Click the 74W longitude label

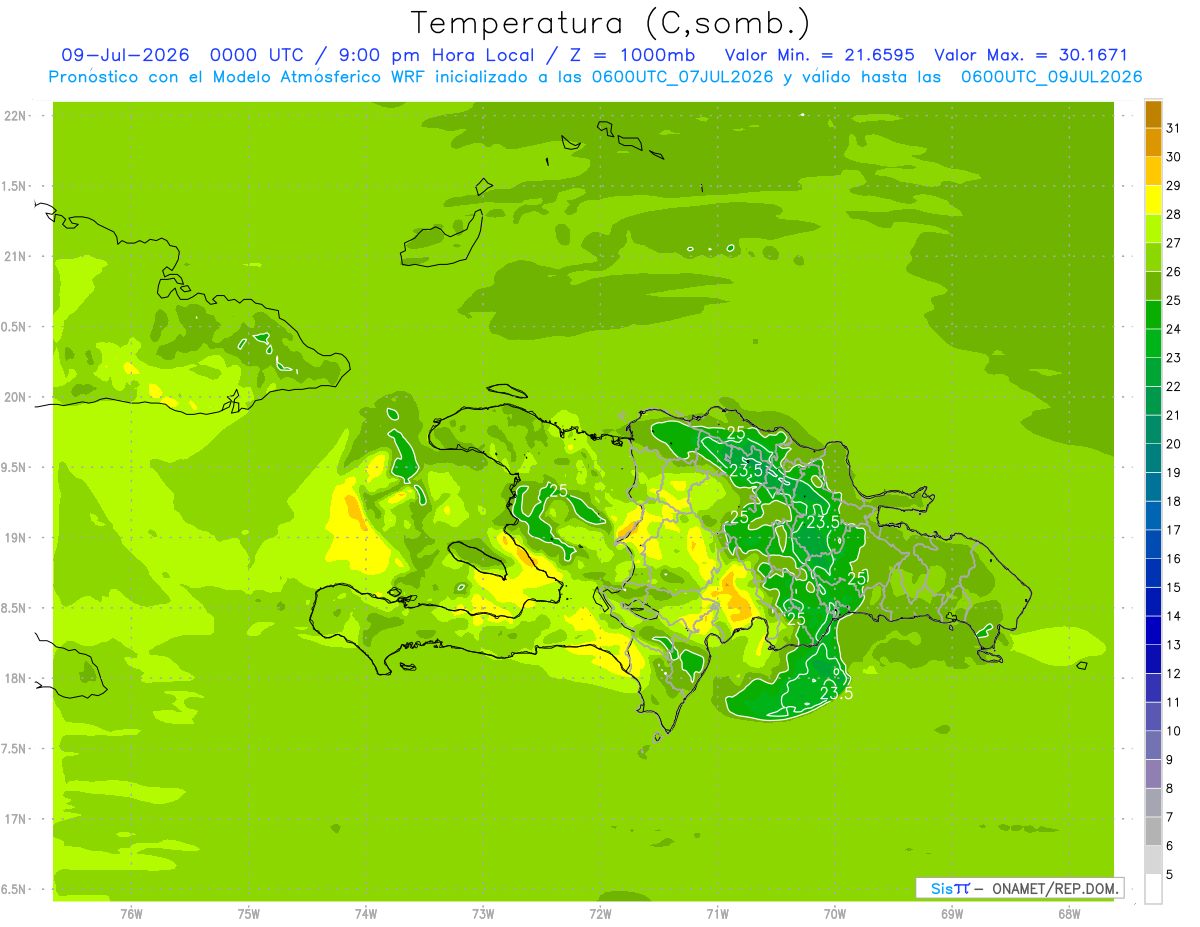point(366,914)
